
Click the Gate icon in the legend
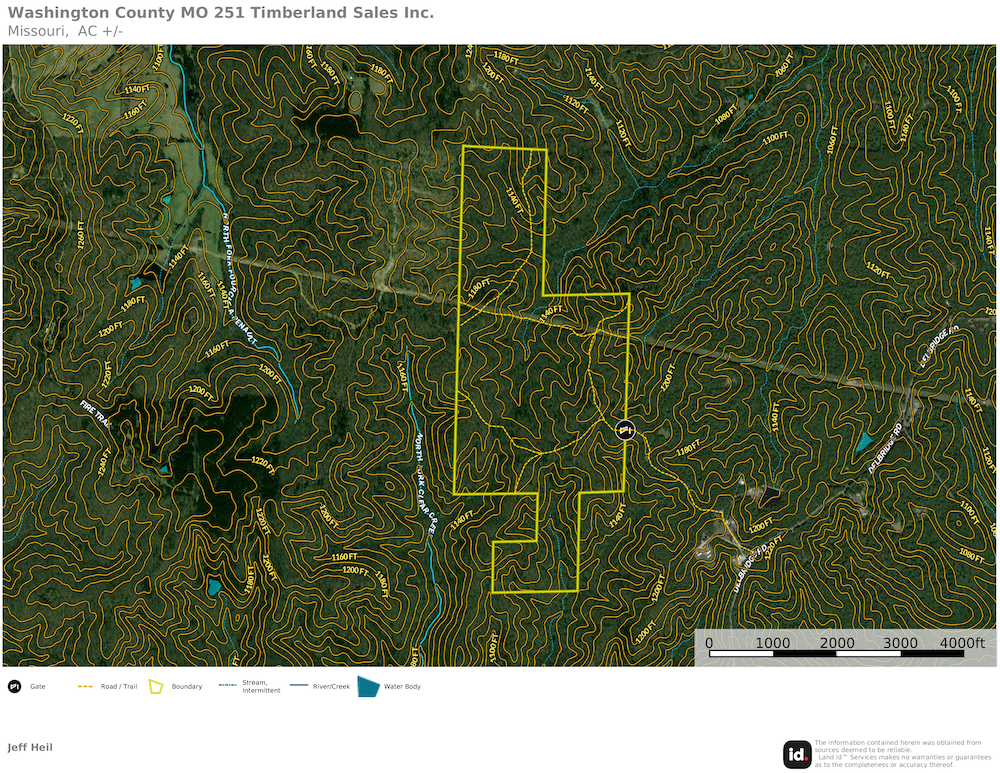tap(14, 687)
